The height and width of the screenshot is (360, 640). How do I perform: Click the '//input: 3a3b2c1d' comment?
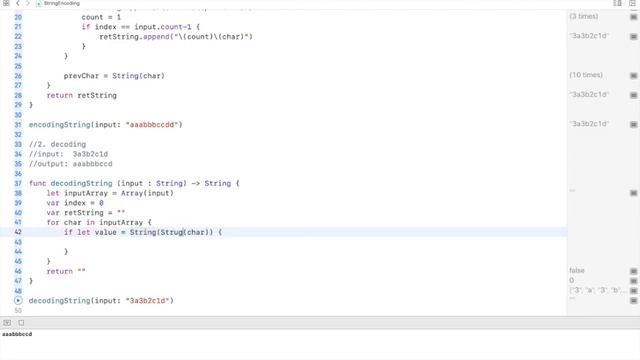pos(69,154)
